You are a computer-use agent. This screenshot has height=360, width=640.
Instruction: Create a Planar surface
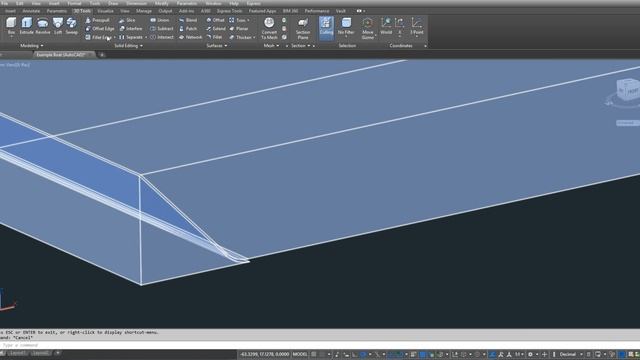click(239, 29)
